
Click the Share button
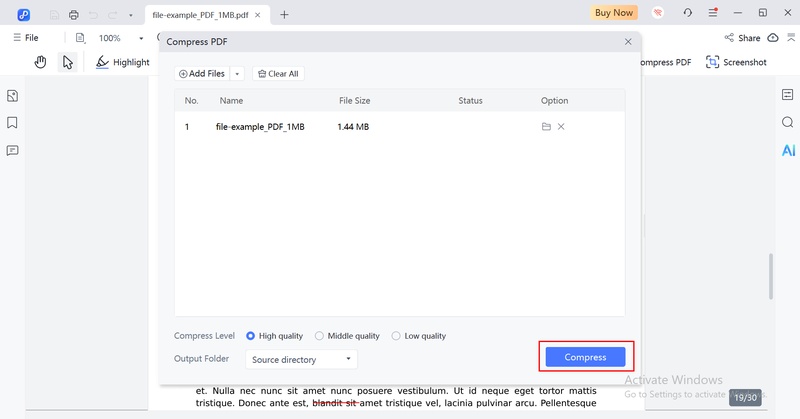(x=742, y=38)
